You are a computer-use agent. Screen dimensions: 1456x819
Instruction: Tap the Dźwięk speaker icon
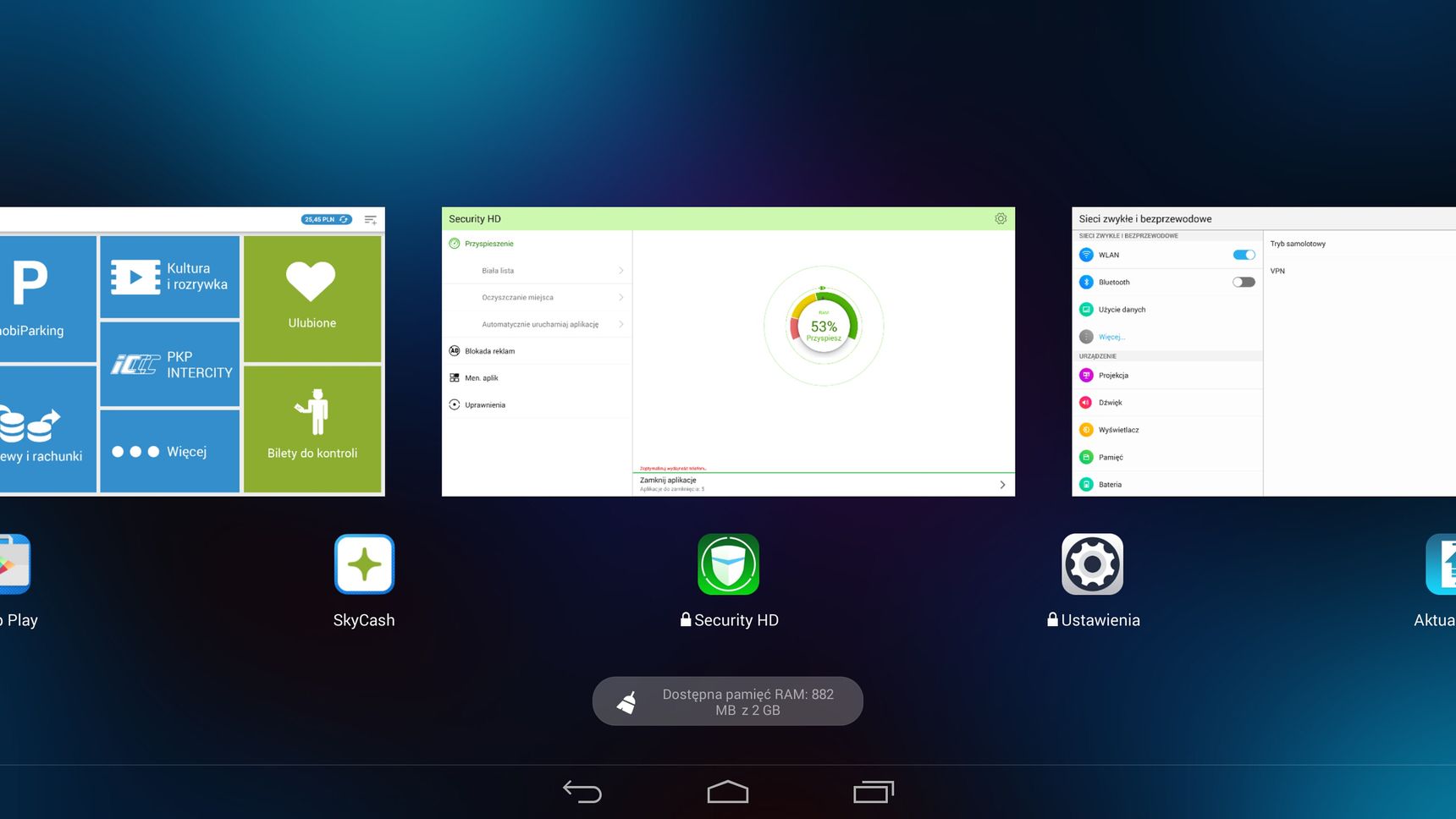(x=1086, y=403)
